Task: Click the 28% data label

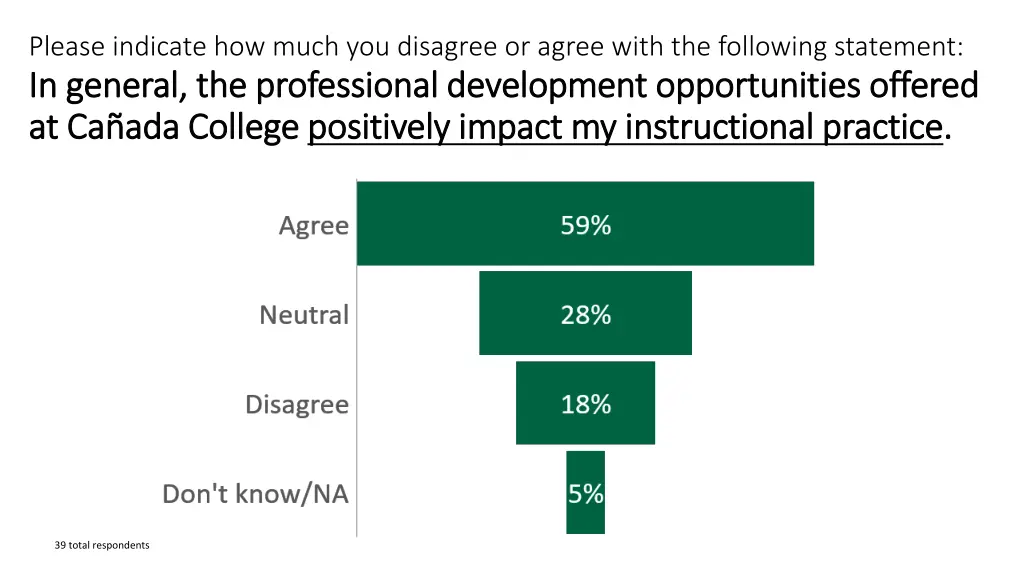Action: pyautogui.click(x=585, y=315)
